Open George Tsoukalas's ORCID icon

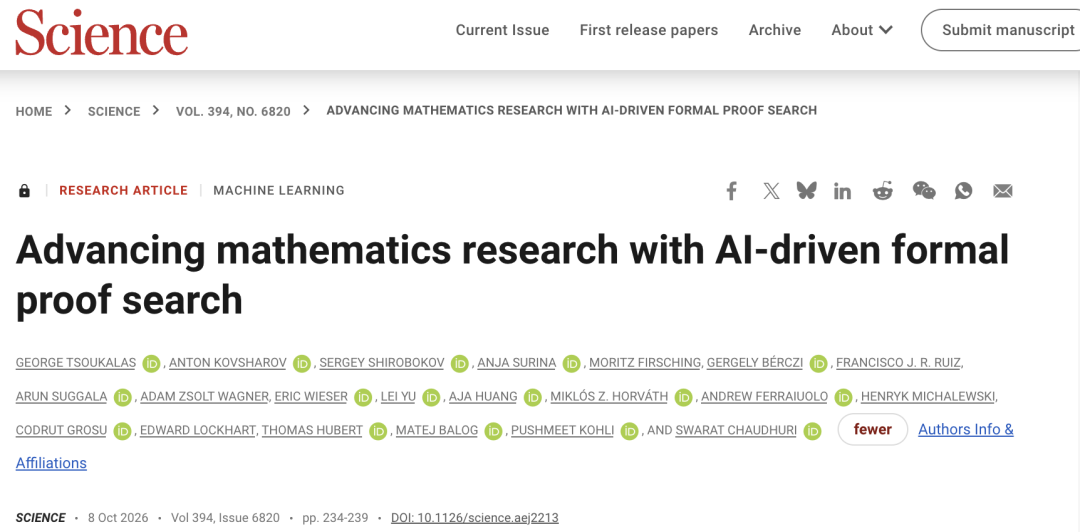coord(152,363)
